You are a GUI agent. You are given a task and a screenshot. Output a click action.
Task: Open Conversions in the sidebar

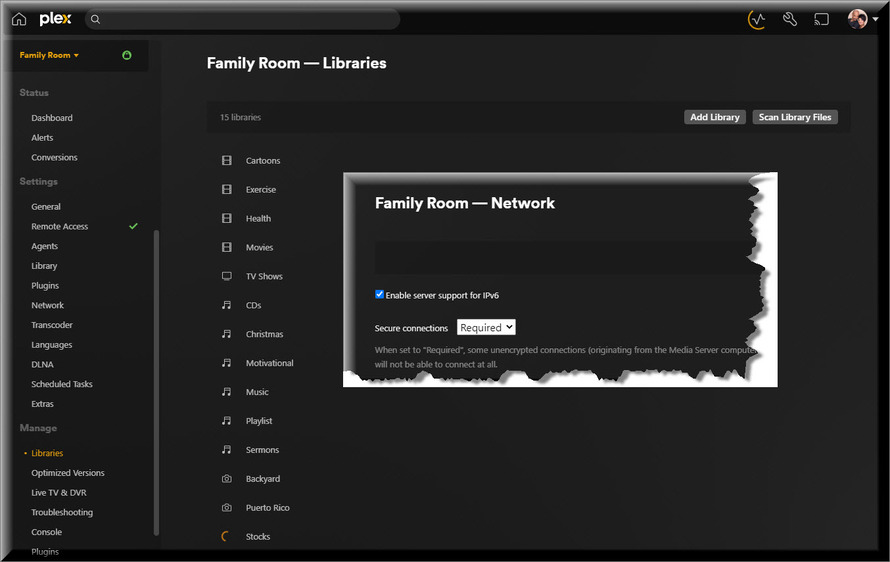click(54, 158)
